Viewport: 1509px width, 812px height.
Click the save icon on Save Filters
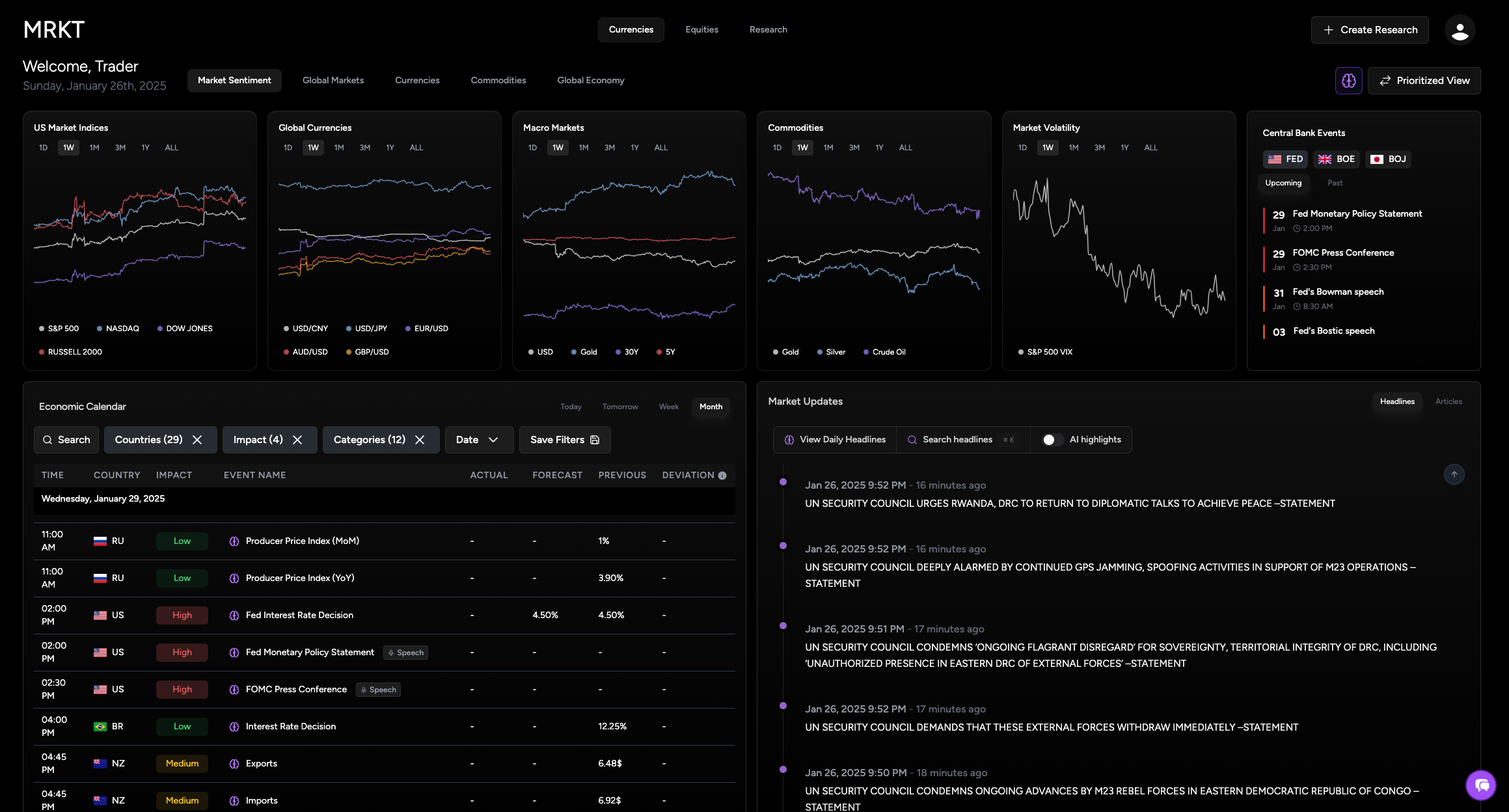tap(594, 440)
